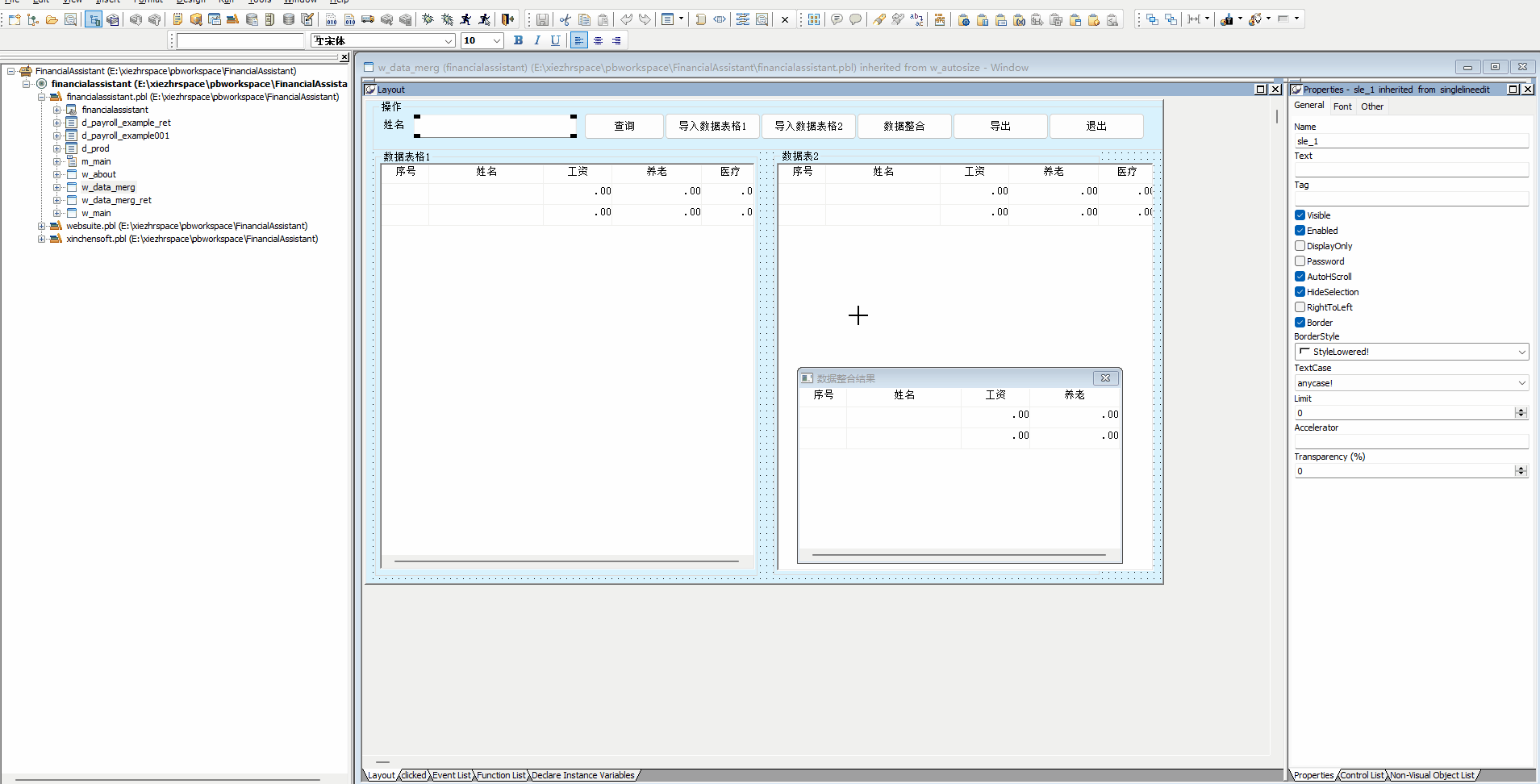Image resolution: width=1540 pixels, height=784 pixels.
Task: Select the w_main item in the tree
Action: [96, 213]
